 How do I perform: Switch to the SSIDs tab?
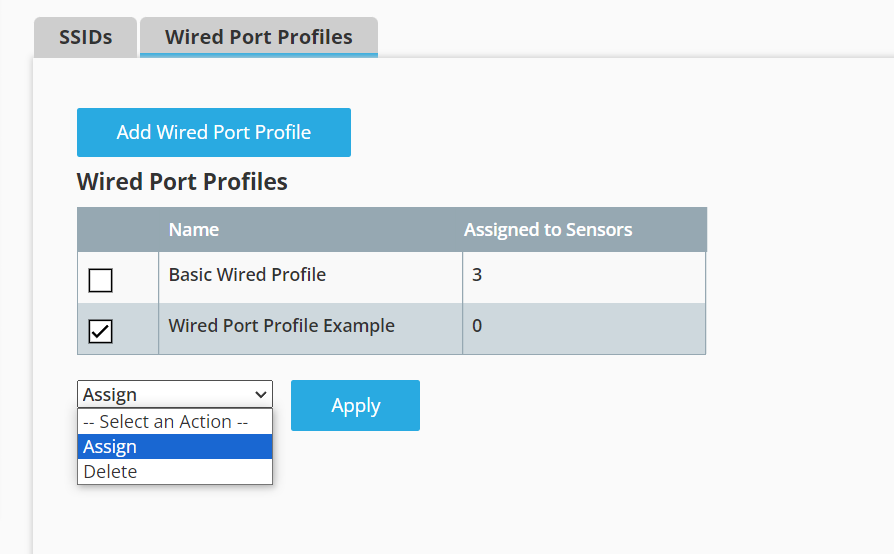coord(86,37)
